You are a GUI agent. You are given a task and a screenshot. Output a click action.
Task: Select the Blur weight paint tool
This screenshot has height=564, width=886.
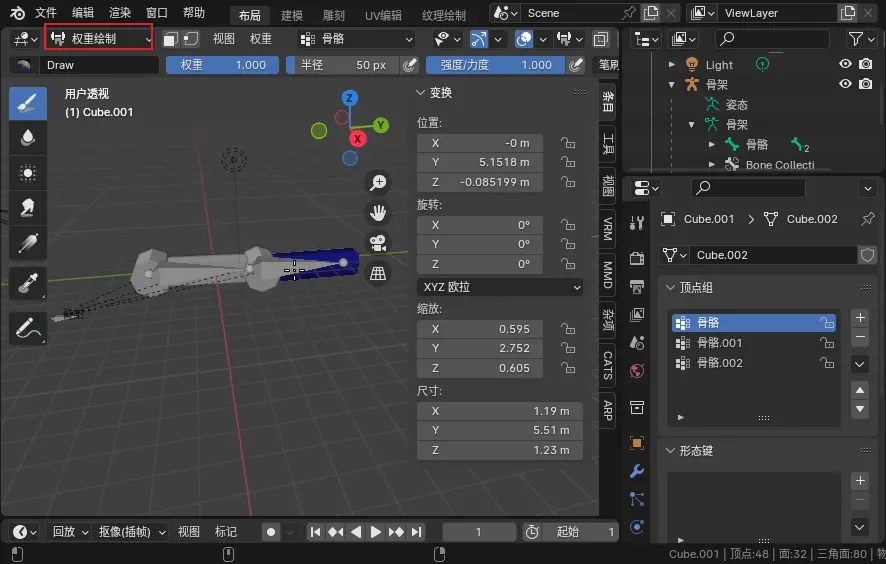point(28,137)
